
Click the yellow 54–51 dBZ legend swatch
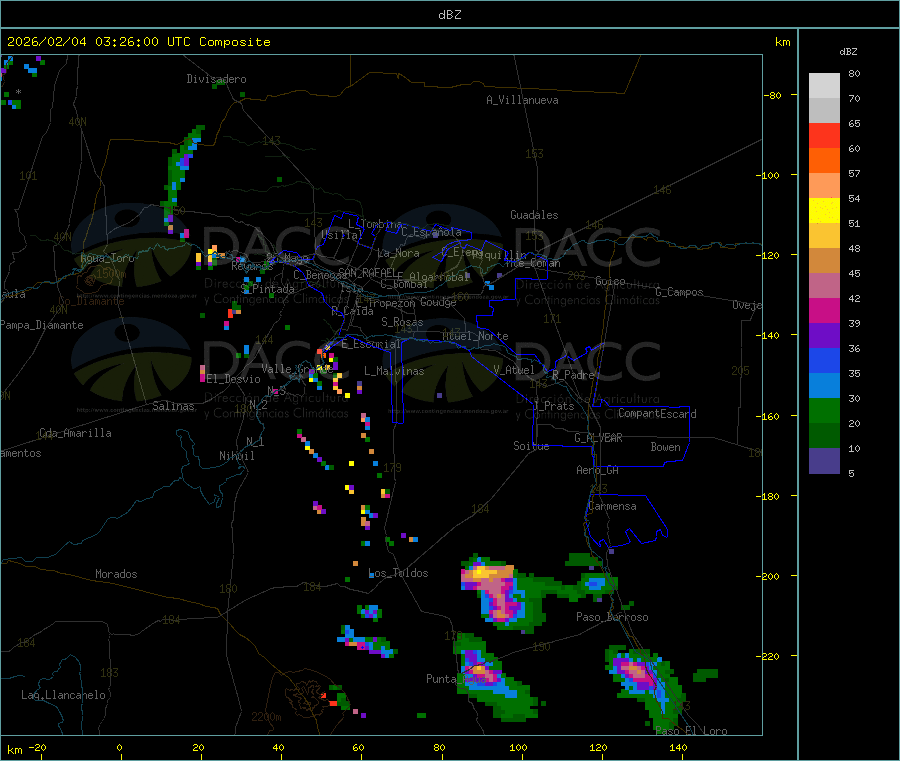(x=824, y=211)
